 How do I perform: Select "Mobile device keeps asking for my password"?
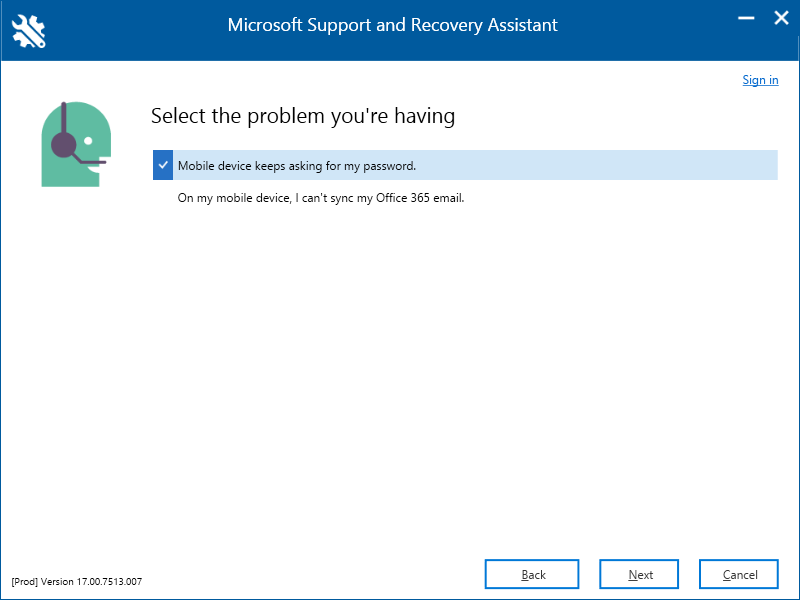point(297,166)
